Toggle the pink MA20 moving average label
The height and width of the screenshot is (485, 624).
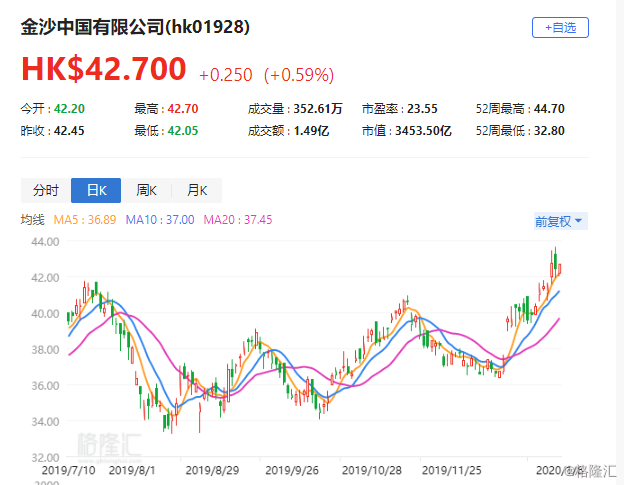click(237, 220)
